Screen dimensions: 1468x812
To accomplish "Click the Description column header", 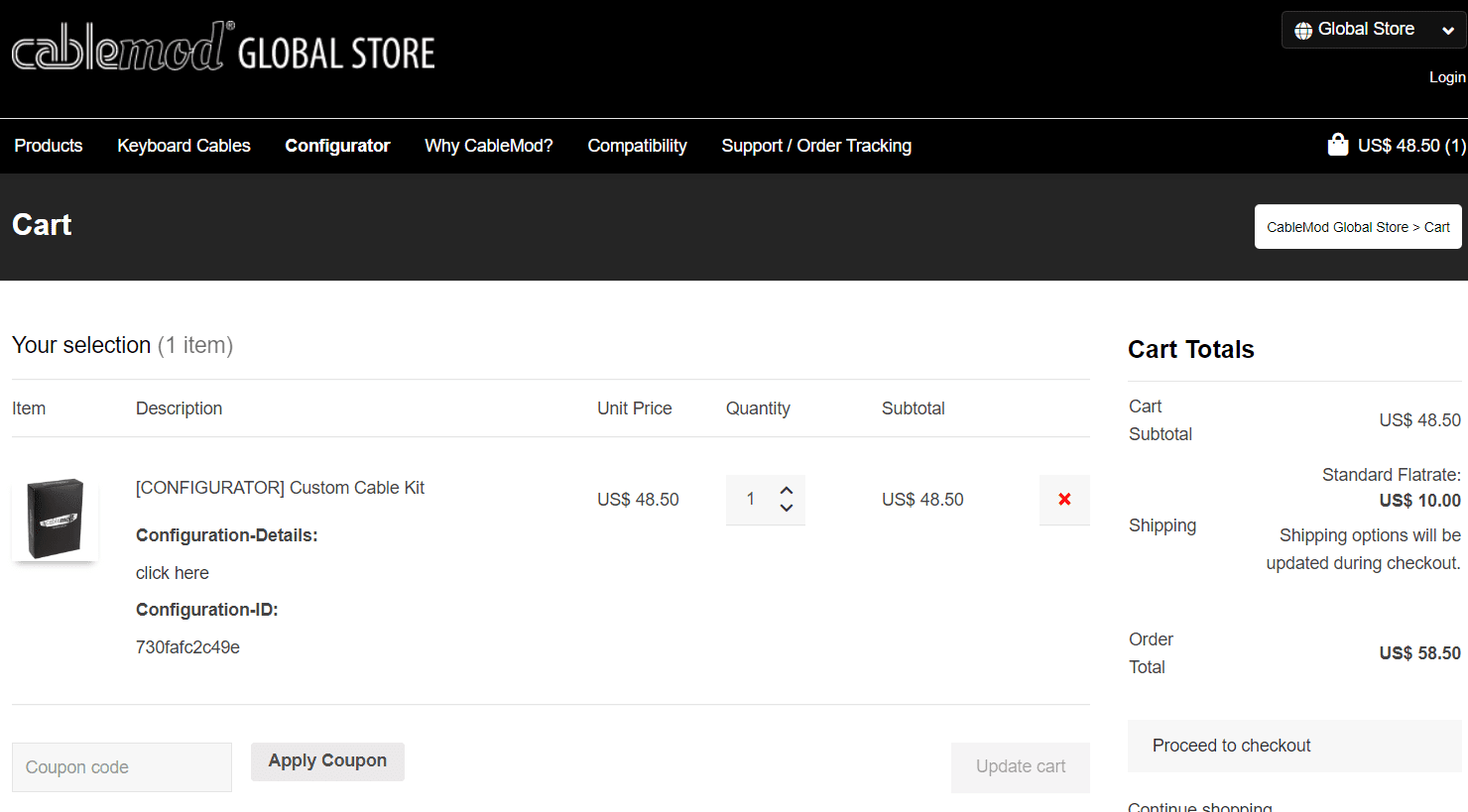I will [x=179, y=408].
